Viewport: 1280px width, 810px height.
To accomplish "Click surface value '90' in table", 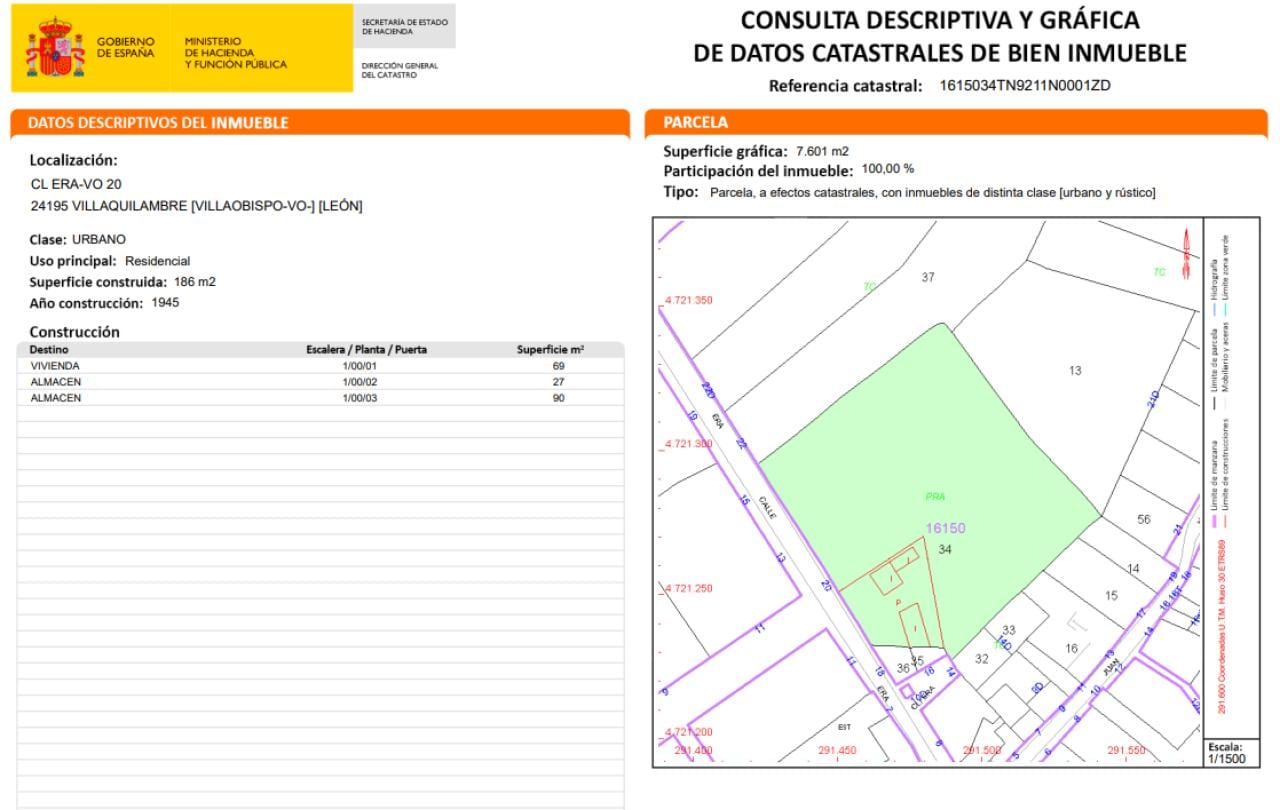I will click(x=559, y=398).
